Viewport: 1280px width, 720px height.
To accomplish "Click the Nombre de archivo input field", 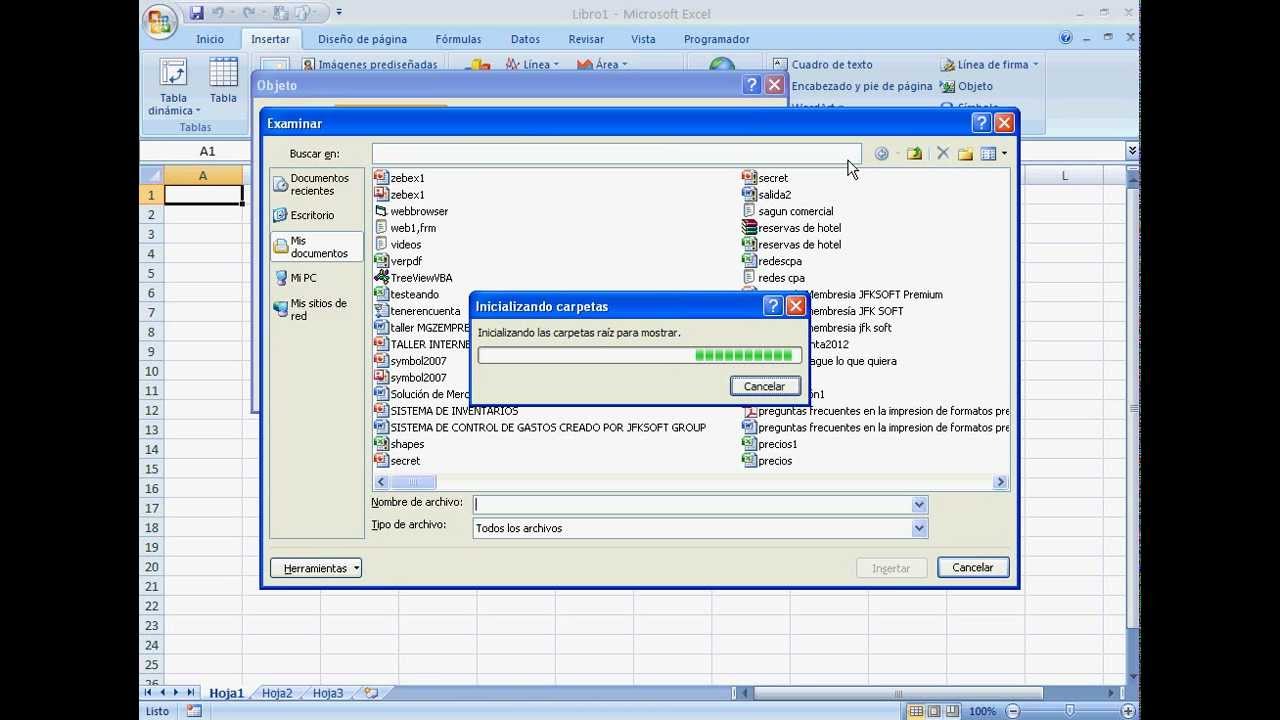I will (692, 505).
